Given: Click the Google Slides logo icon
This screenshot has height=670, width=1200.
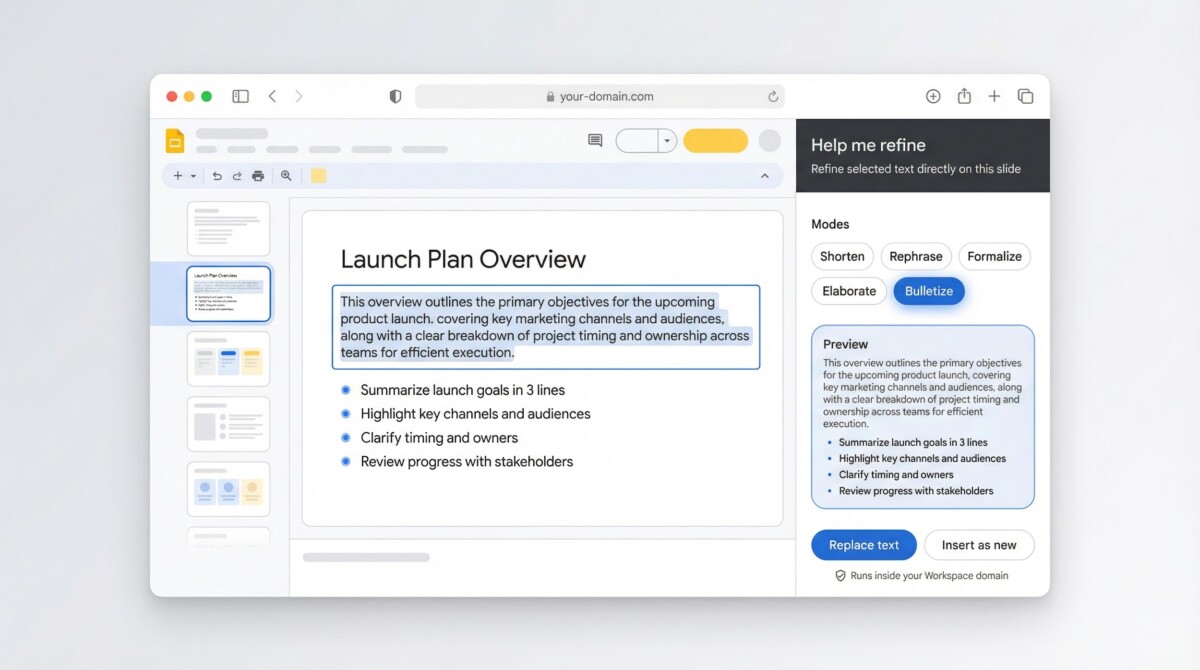Looking at the screenshot, I should point(175,141).
